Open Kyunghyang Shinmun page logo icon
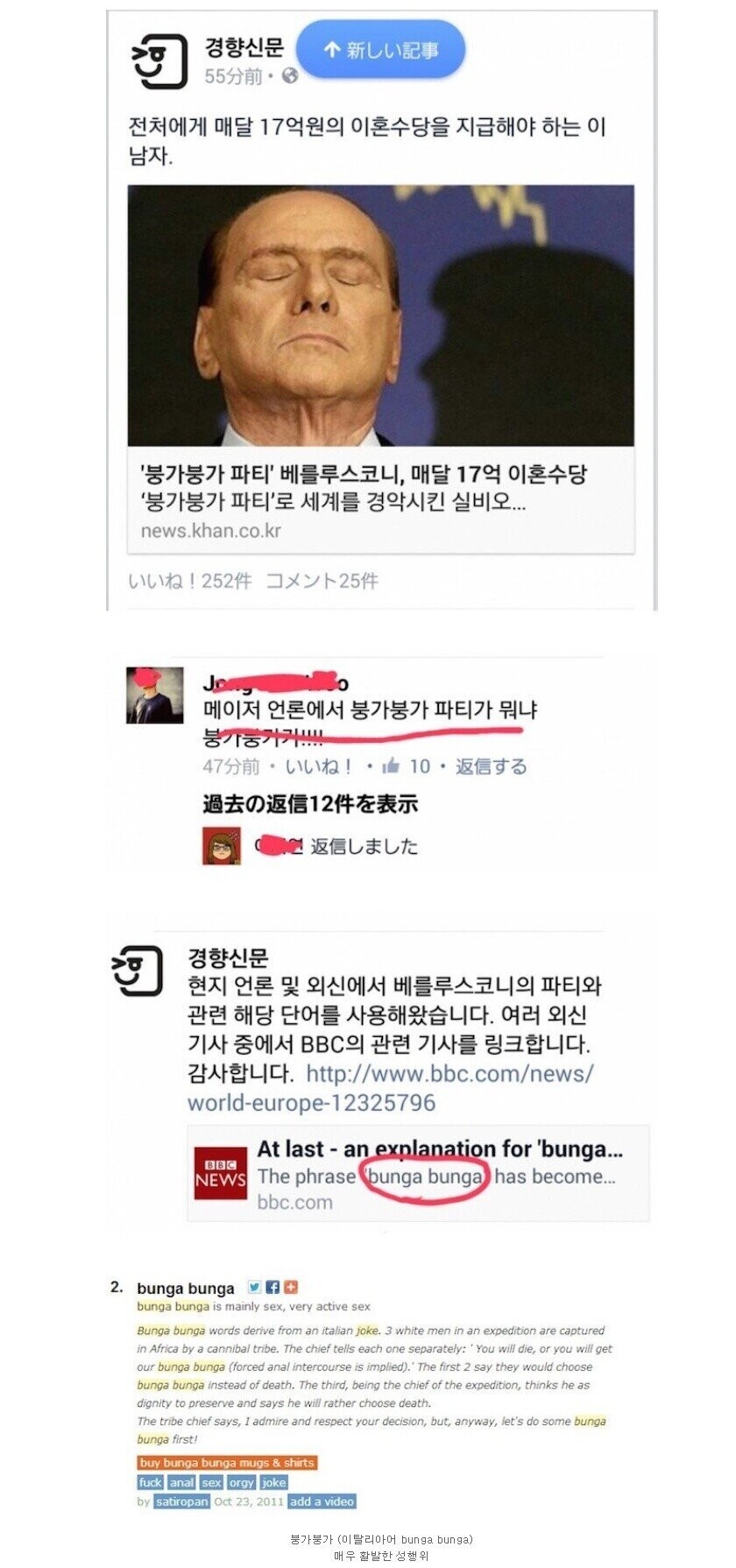 coord(159,61)
